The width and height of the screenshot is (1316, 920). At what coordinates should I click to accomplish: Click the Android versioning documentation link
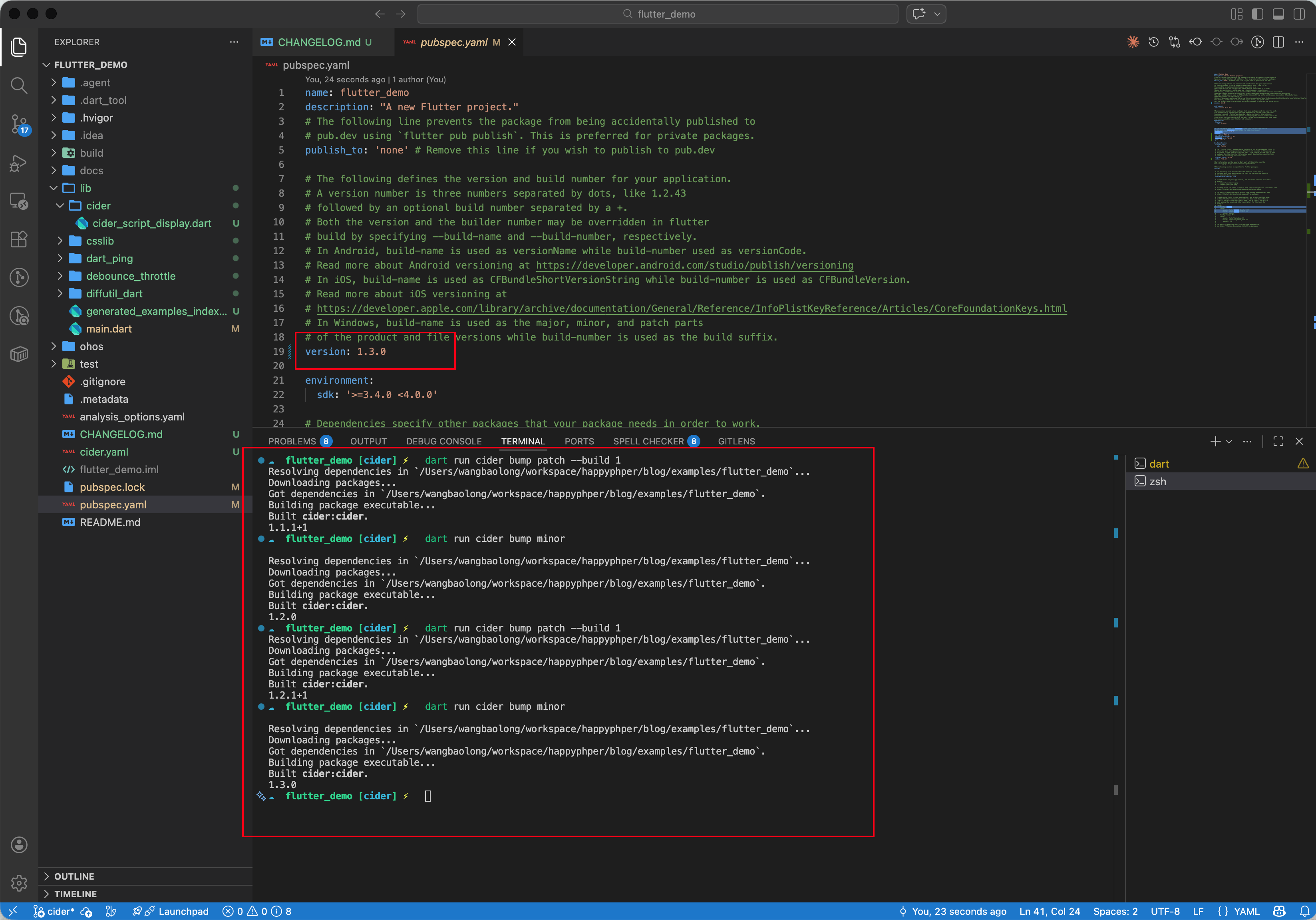[x=694, y=265]
